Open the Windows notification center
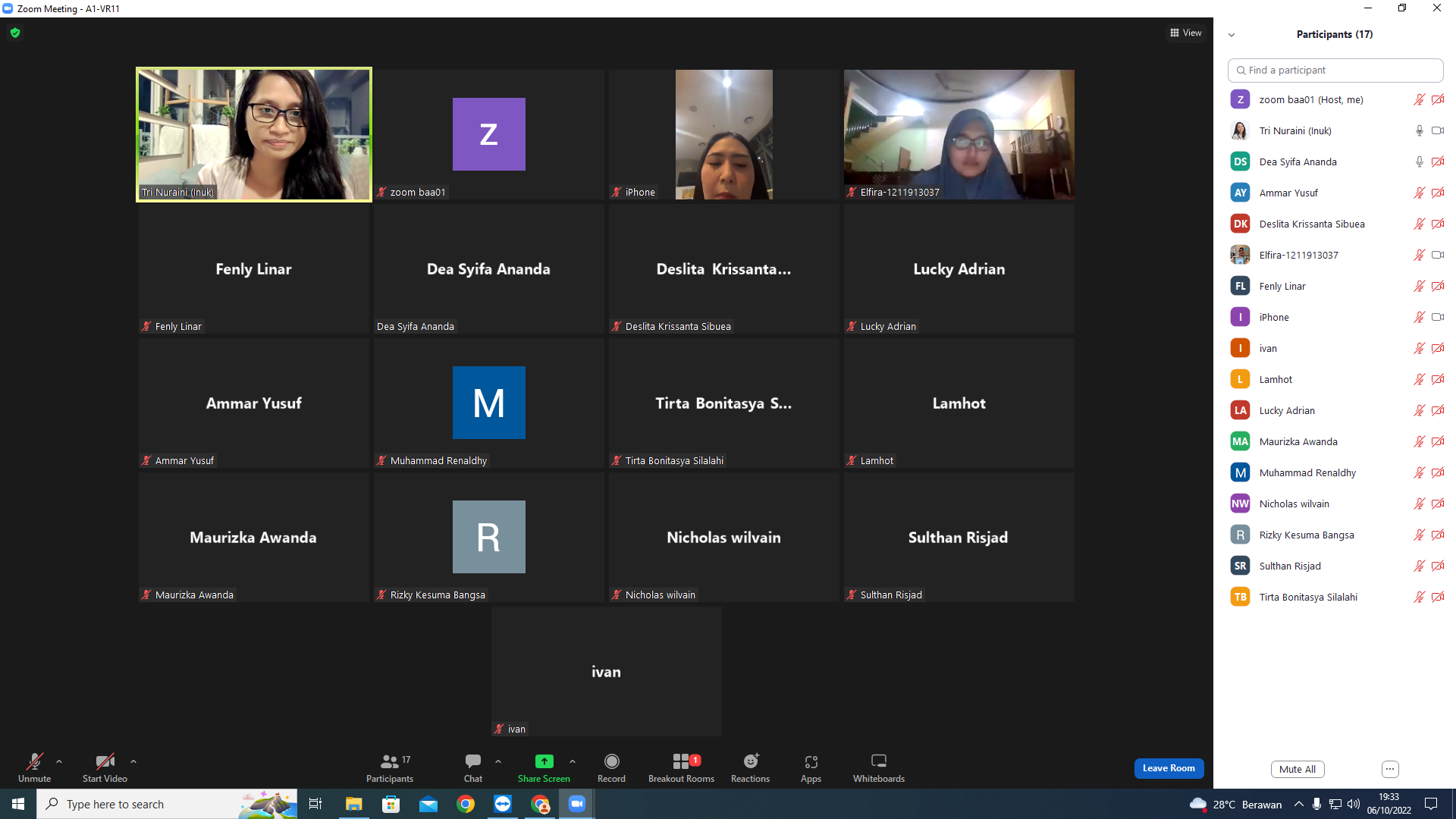 pyautogui.click(x=1431, y=804)
